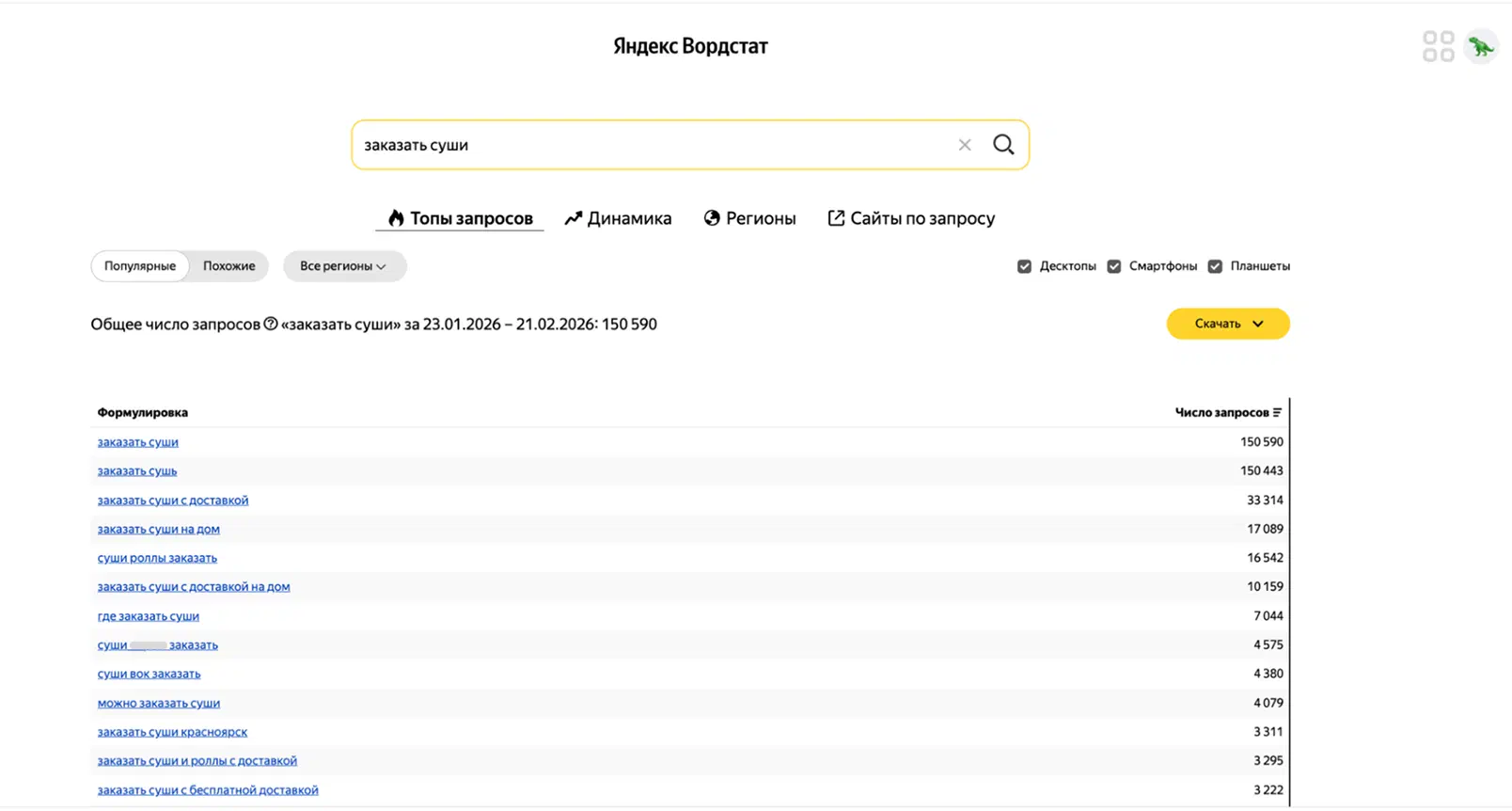The width and height of the screenshot is (1512, 811).
Task: Clear the search field with the X icon
Action: coord(964,145)
